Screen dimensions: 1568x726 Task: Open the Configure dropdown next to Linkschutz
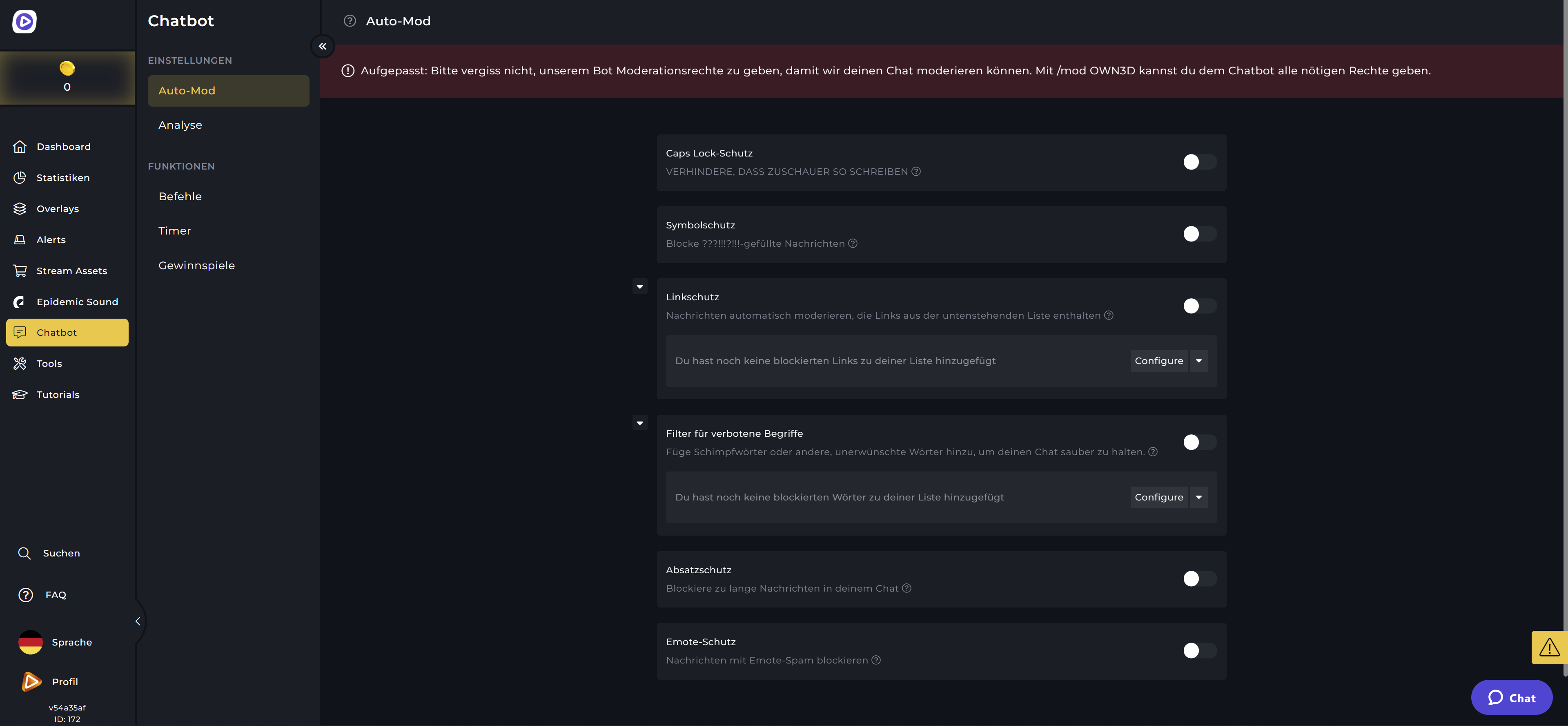(x=1198, y=361)
